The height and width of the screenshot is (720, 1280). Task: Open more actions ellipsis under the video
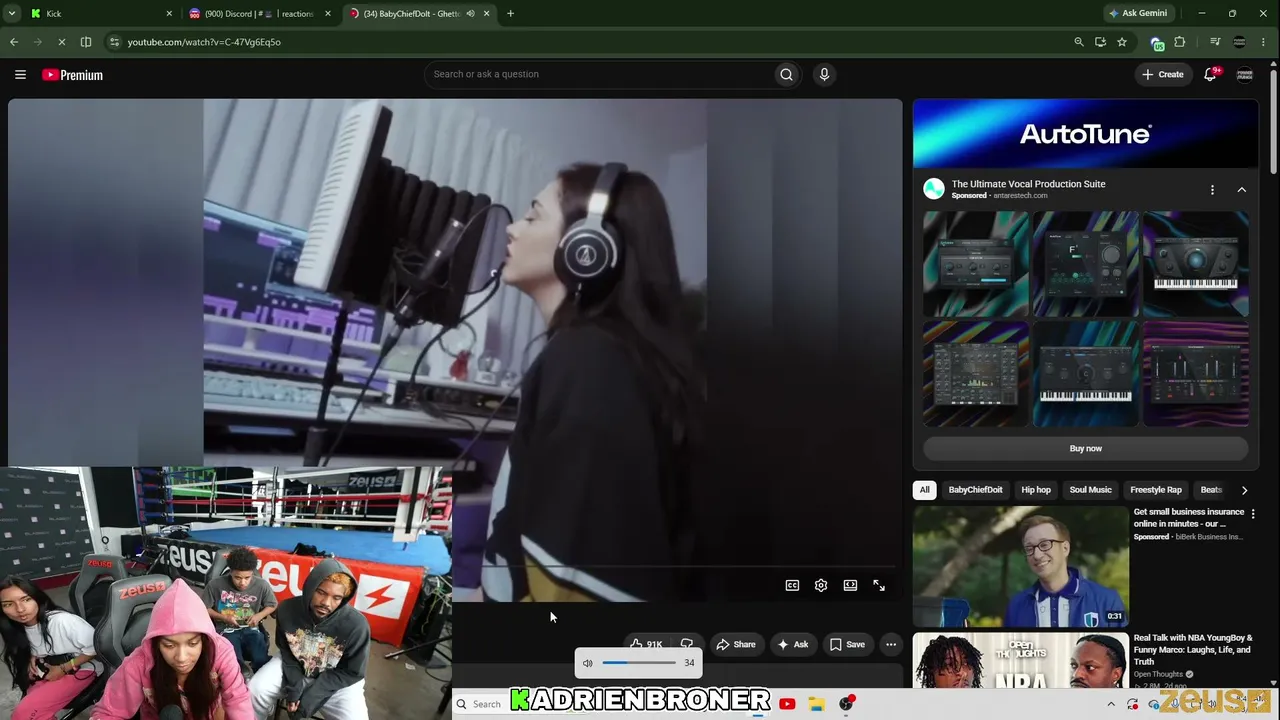point(891,645)
